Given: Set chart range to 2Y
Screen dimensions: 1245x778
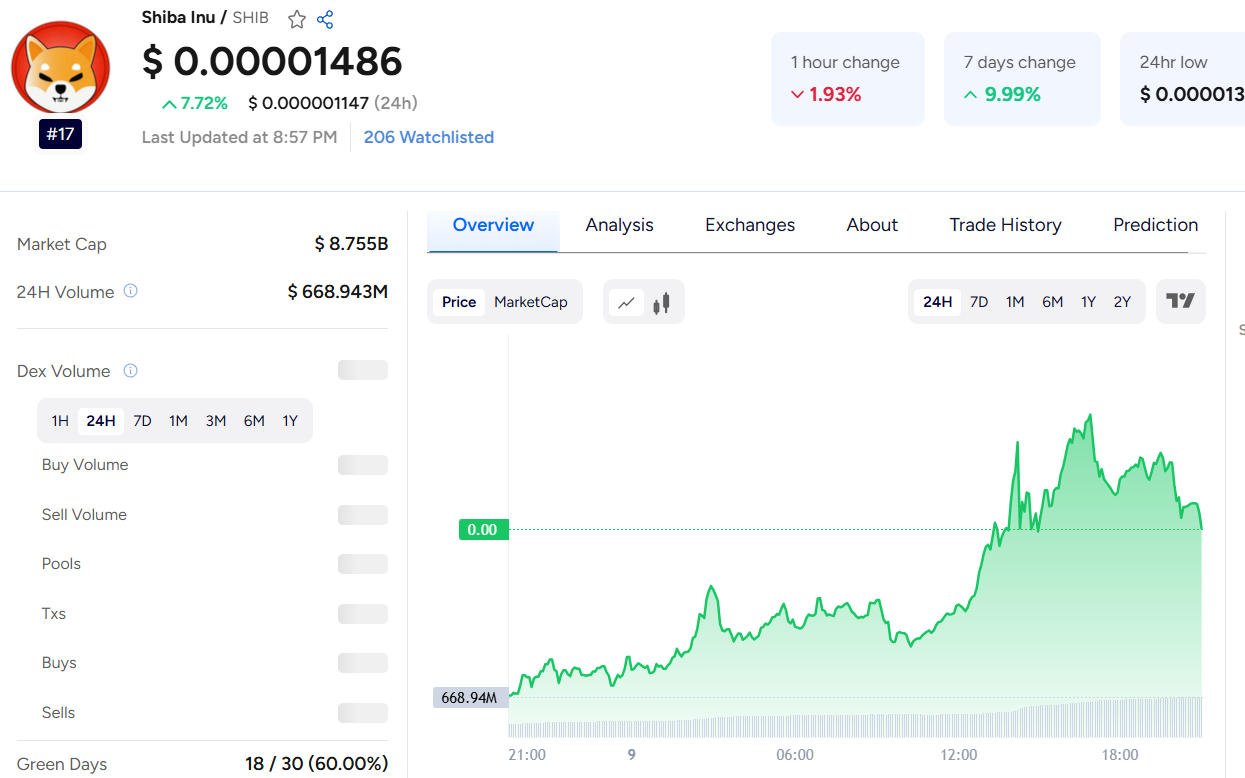Looking at the screenshot, I should [1122, 302].
